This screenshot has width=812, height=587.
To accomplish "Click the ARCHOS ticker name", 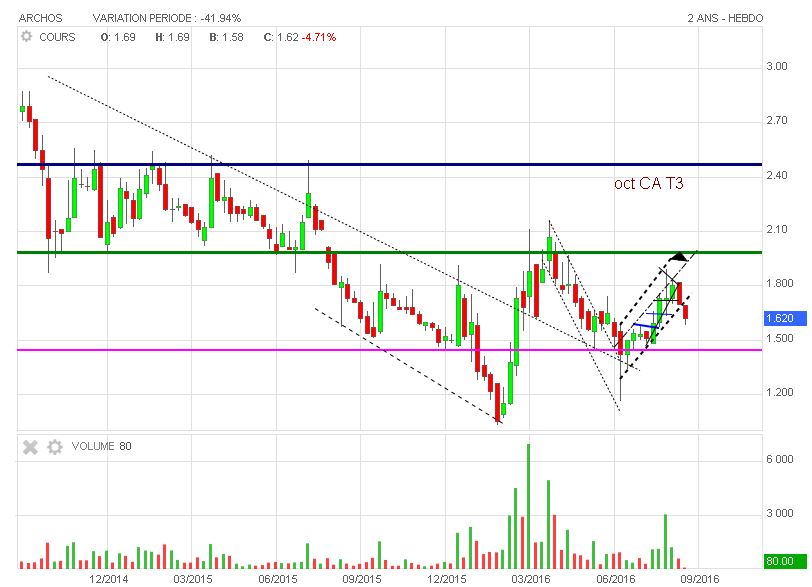I will click(40, 18).
